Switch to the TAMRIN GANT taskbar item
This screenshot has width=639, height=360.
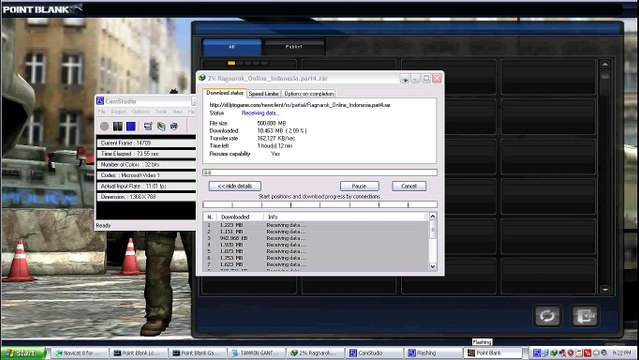coord(256,353)
